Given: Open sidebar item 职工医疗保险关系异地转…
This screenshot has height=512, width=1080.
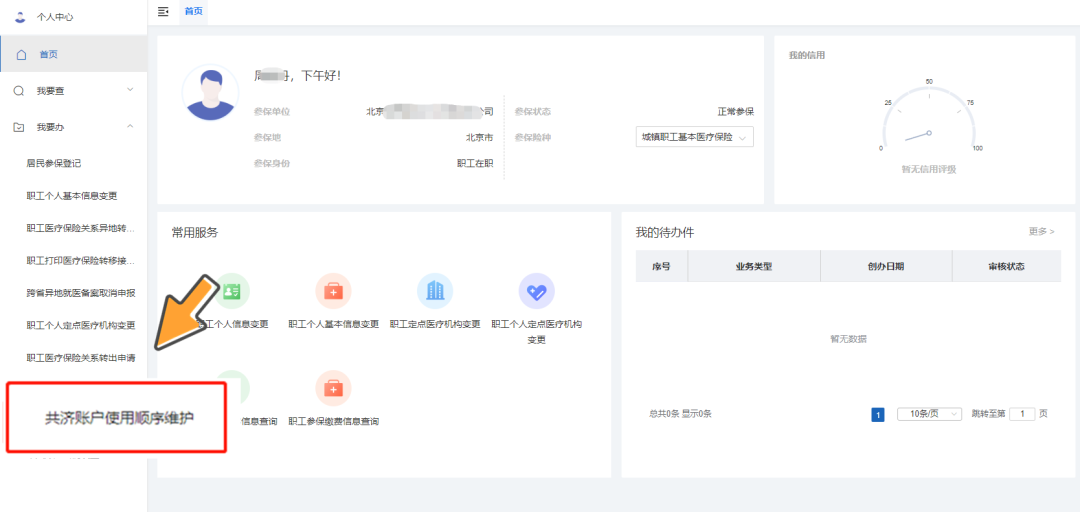Looking at the screenshot, I should [x=81, y=228].
